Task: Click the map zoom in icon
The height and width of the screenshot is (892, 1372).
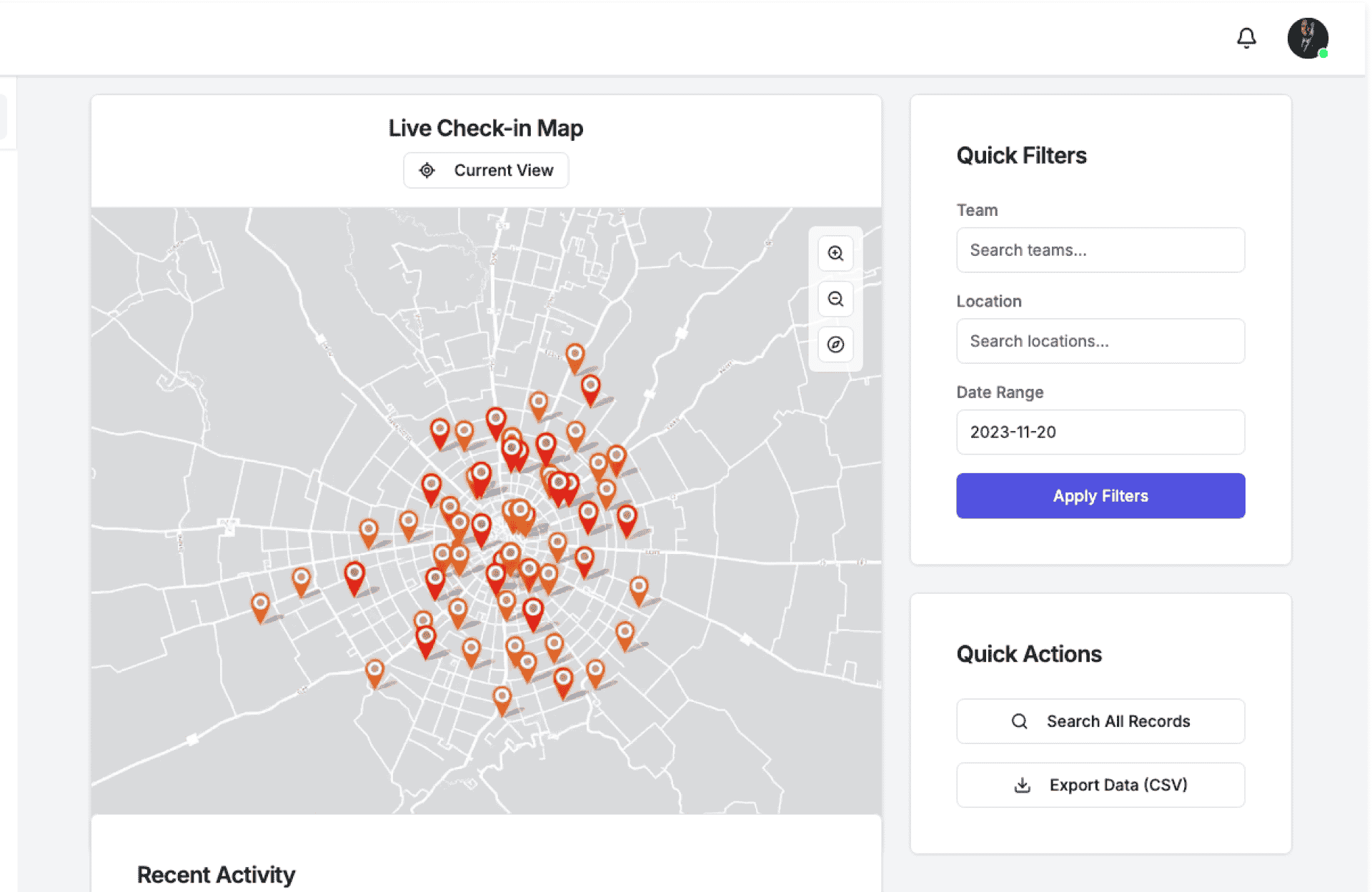Action: tap(835, 253)
